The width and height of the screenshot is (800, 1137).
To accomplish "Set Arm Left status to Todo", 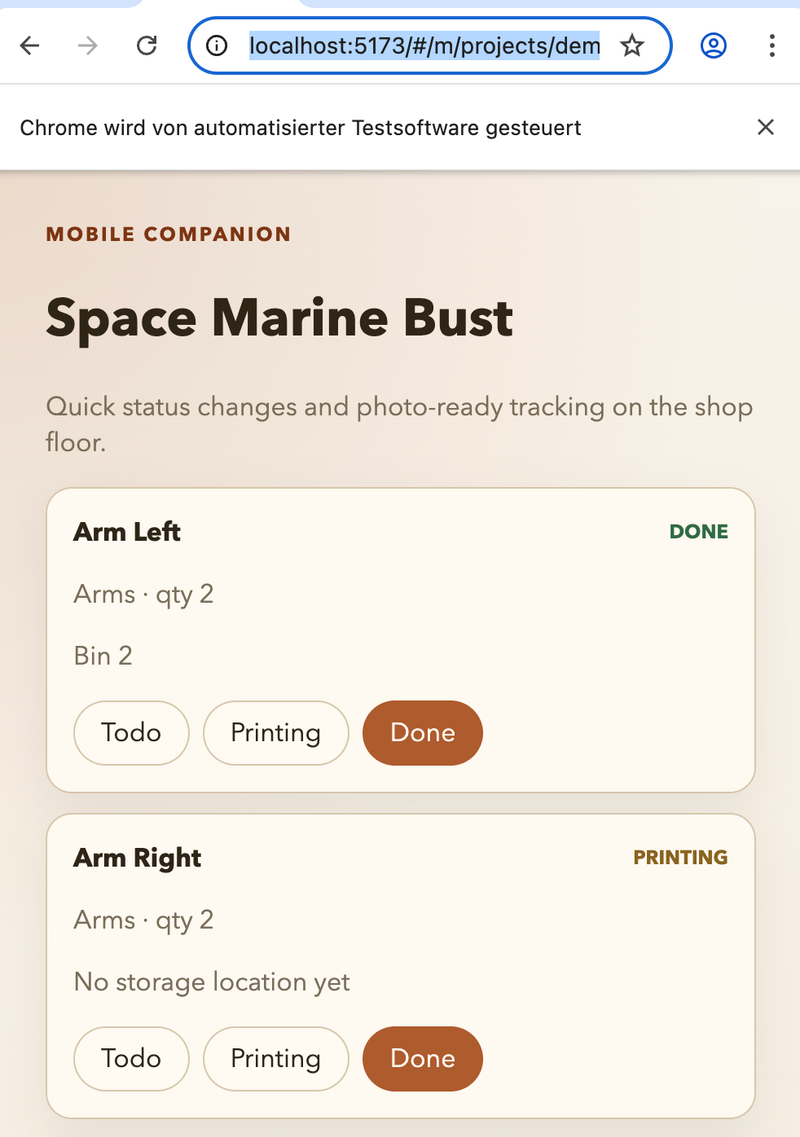I will click(131, 733).
